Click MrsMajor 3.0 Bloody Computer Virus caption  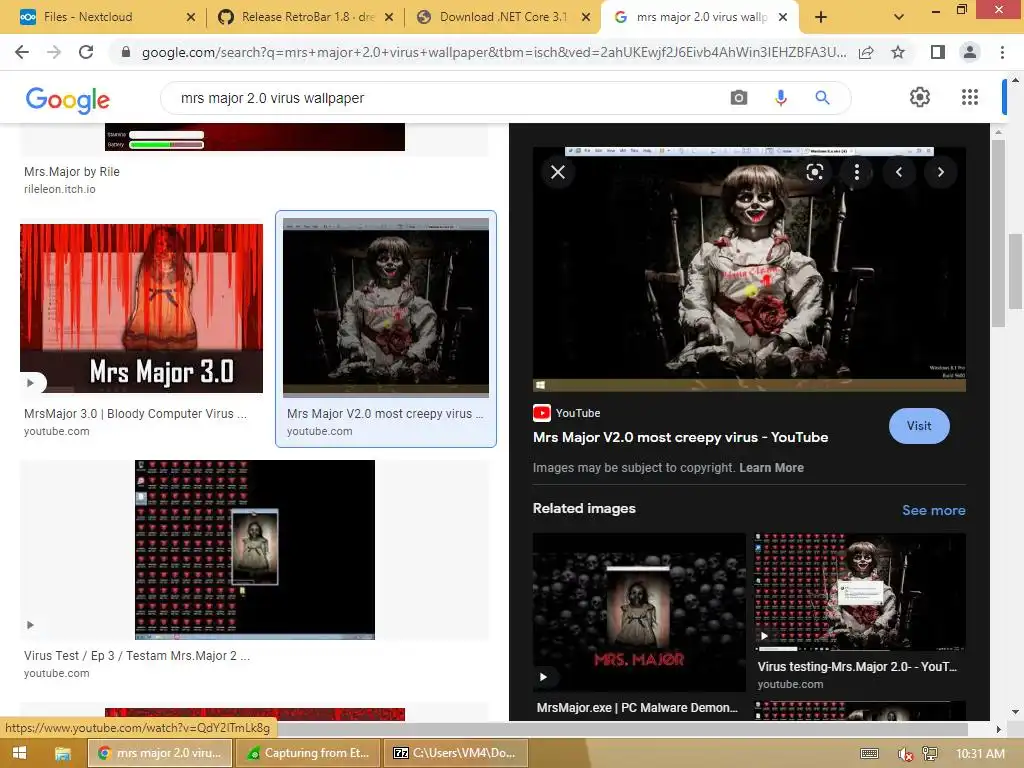[135, 413]
